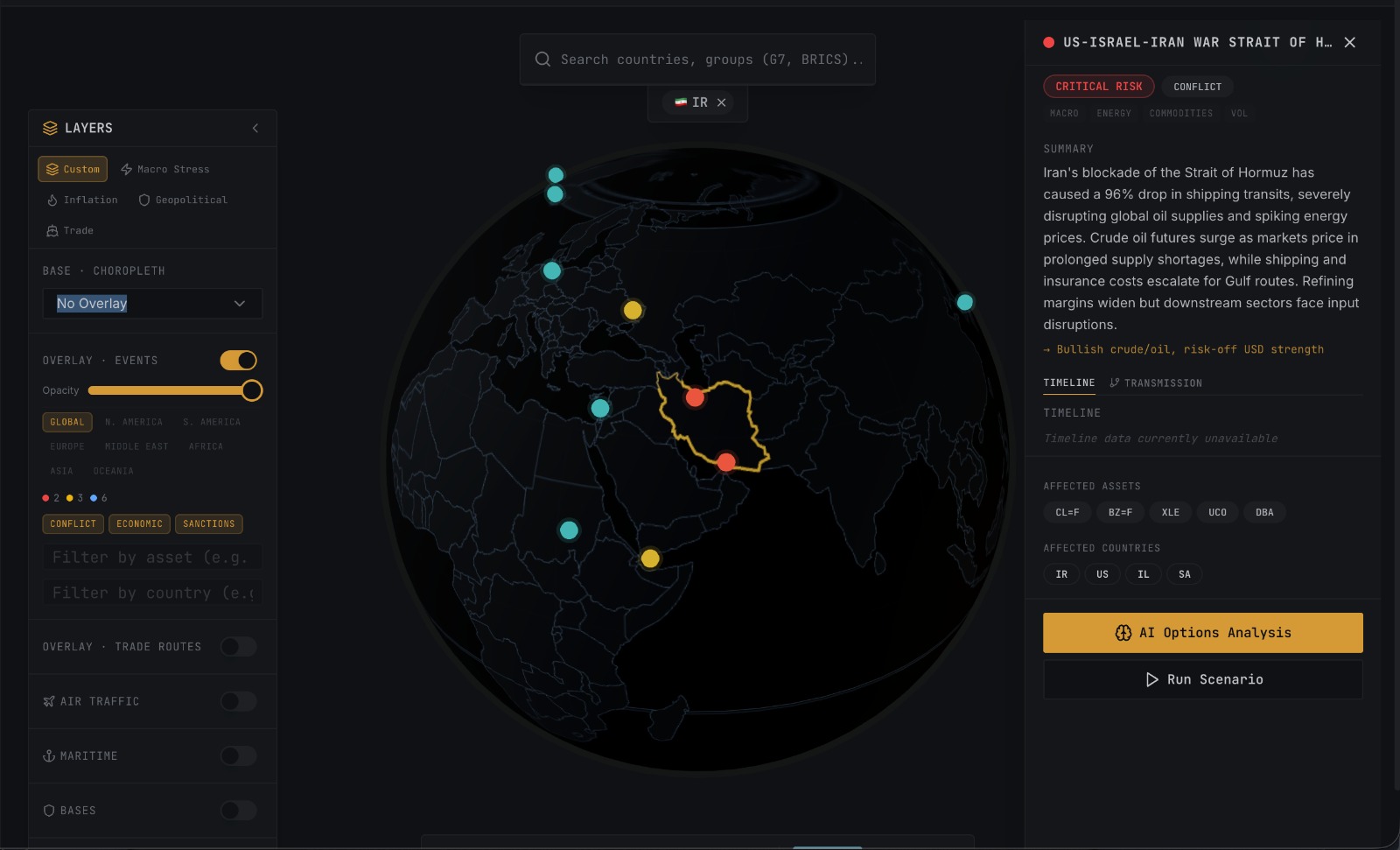Choose the Geopolitical layer preset
1400x850 pixels.
point(183,200)
